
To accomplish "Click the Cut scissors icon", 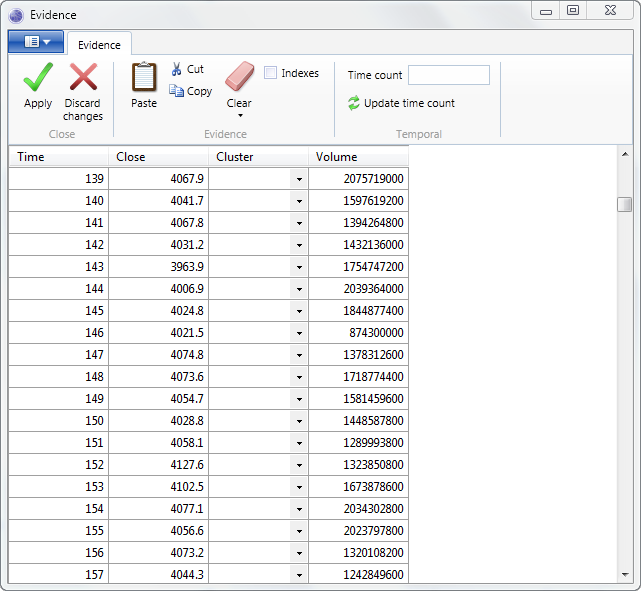I will pyautogui.click(x=177, y=69).
